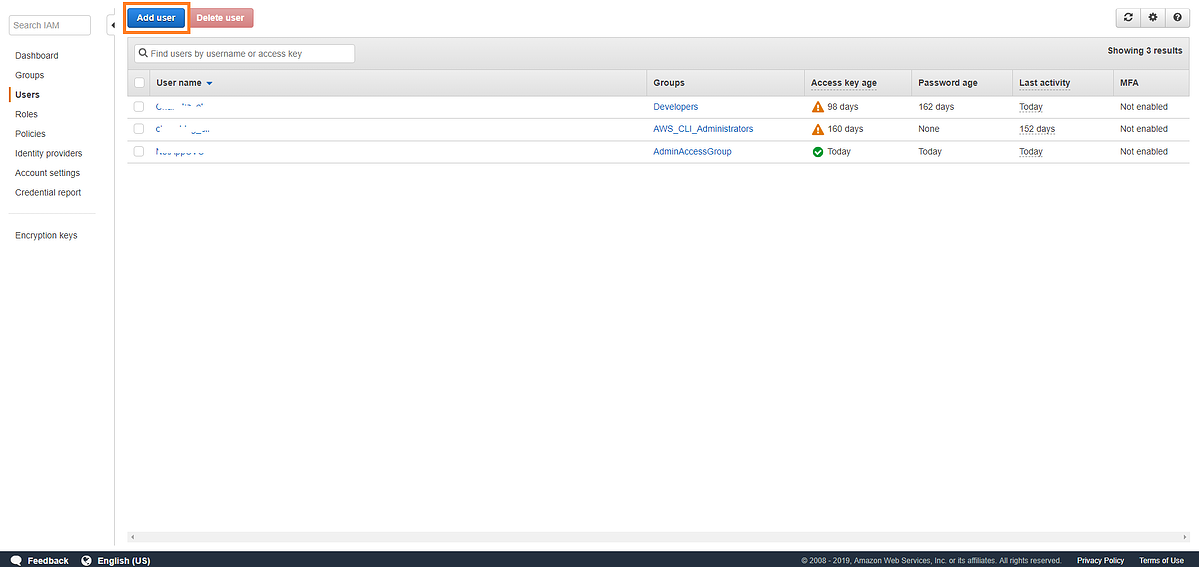The height and width of the screenshot is (567, 1199).
Task: Click the Feedback speech bubble icon
Action: click(16, 560)
